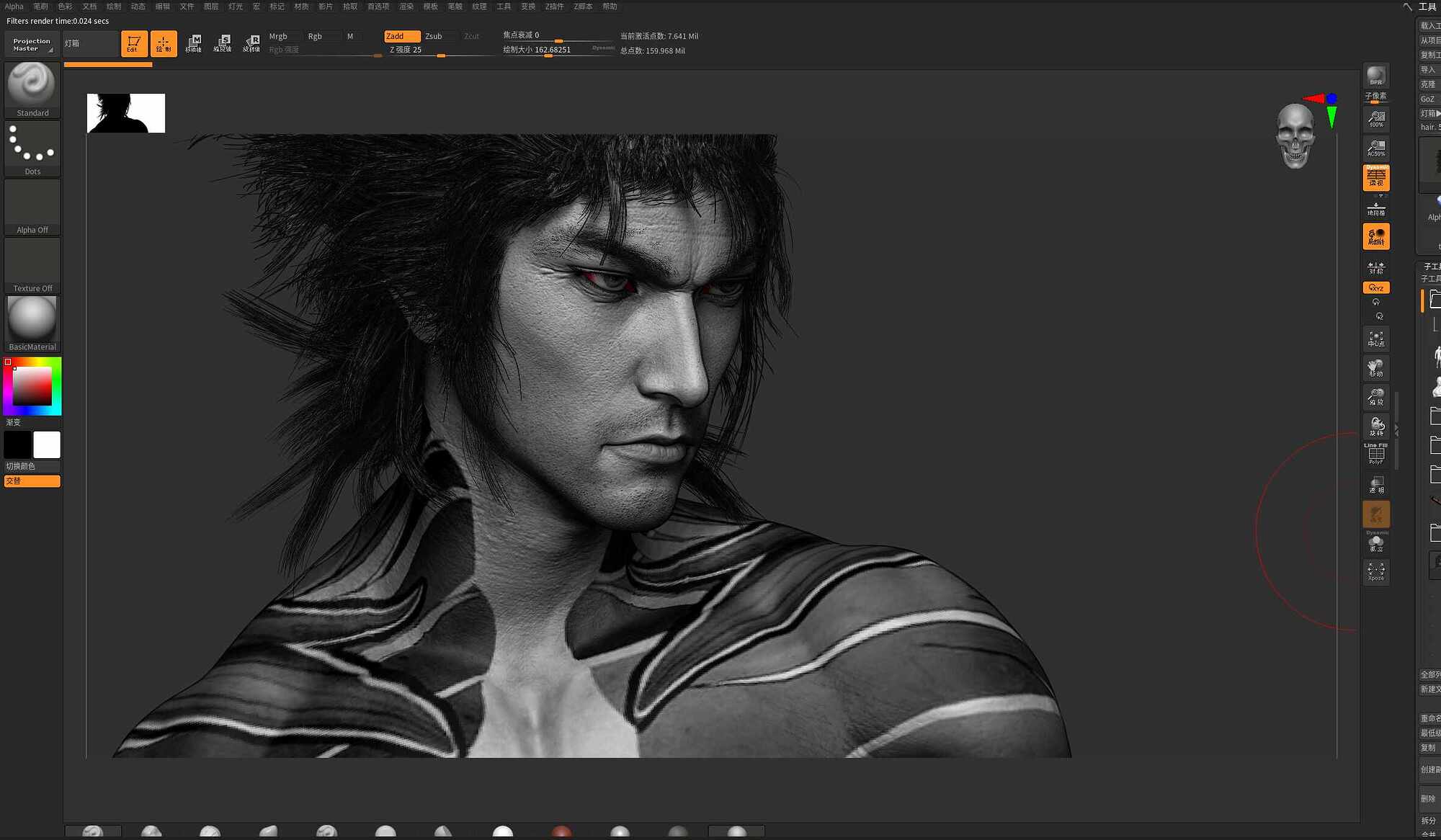This screenshot has width=1441, height=840.
Task: Activate the Rotate gizmo tool icon
Action: (251, 43)
